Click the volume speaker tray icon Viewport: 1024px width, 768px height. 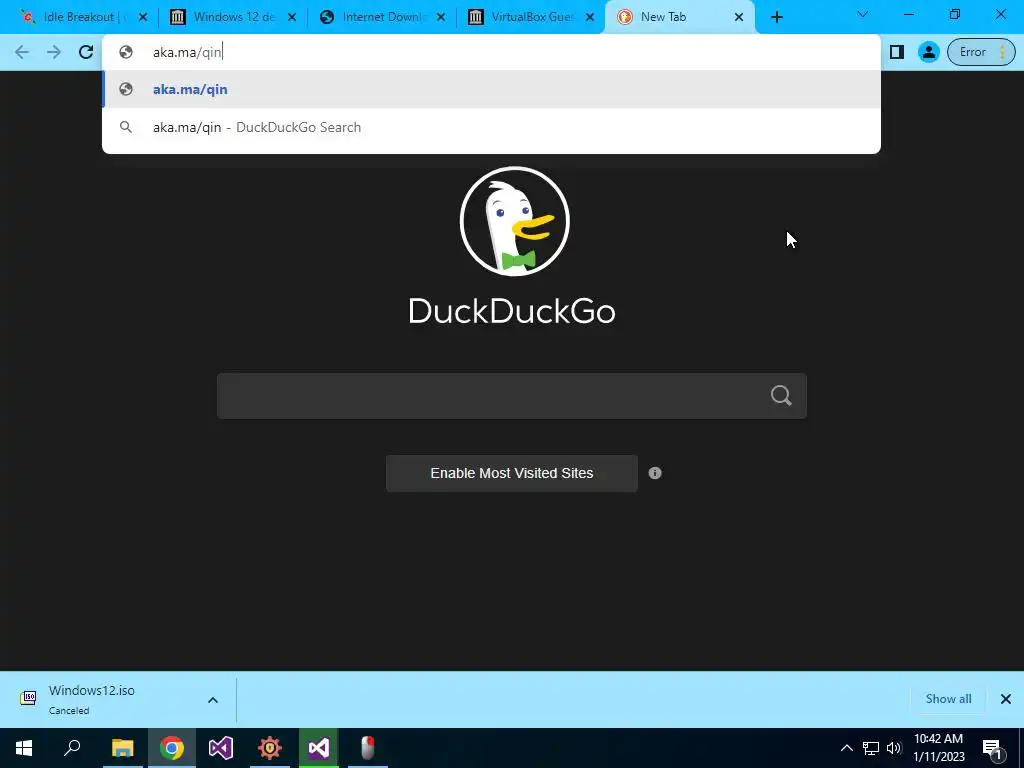point(894,748)
